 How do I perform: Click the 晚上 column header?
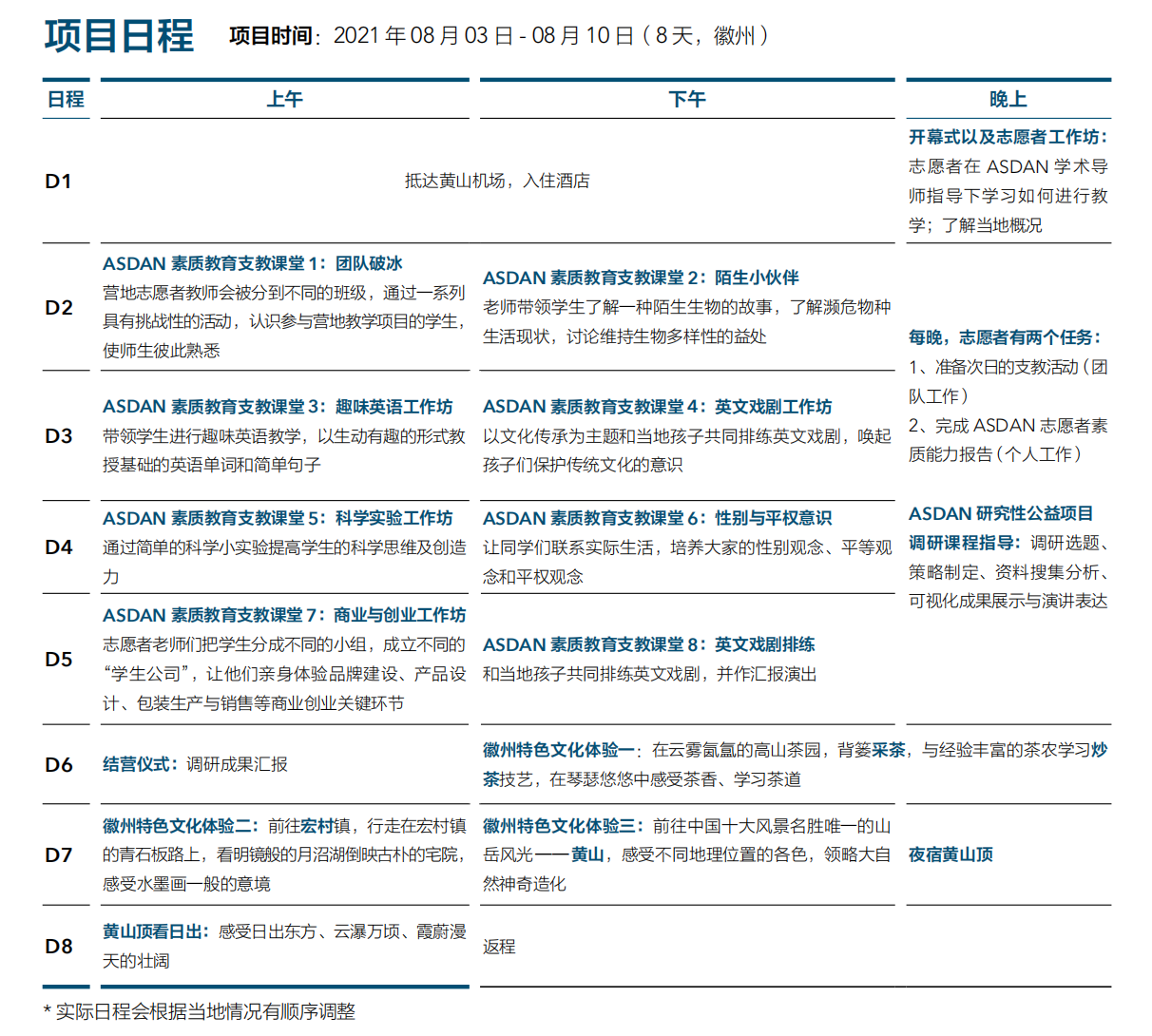coord(1008,99)
